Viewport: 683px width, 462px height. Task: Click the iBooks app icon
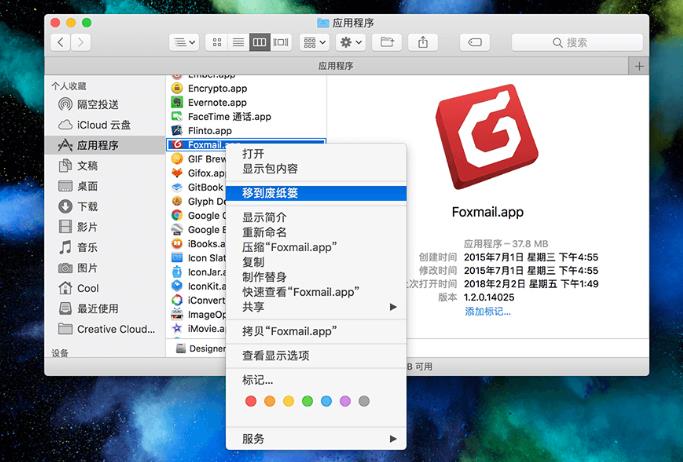[177, 243]
